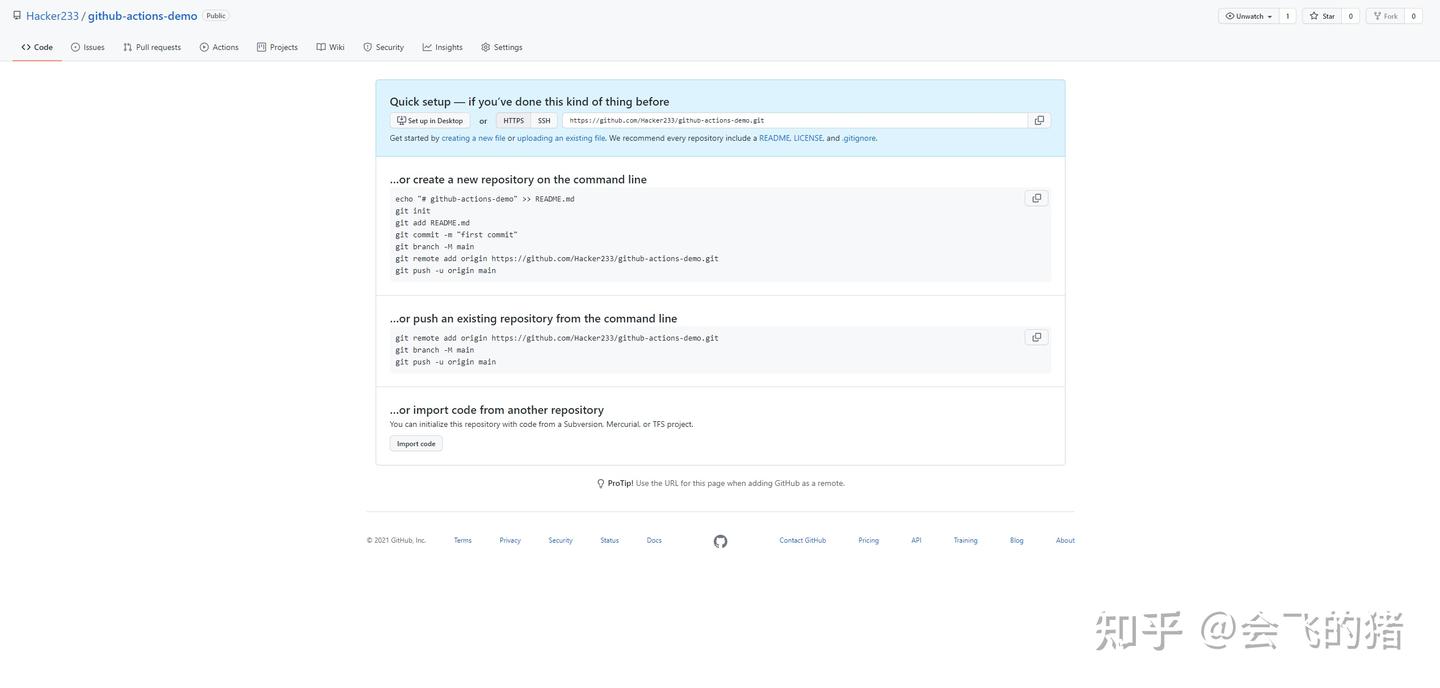Switch to the Pull requests tab
1440x688 pixels.
tap(154, 47)
